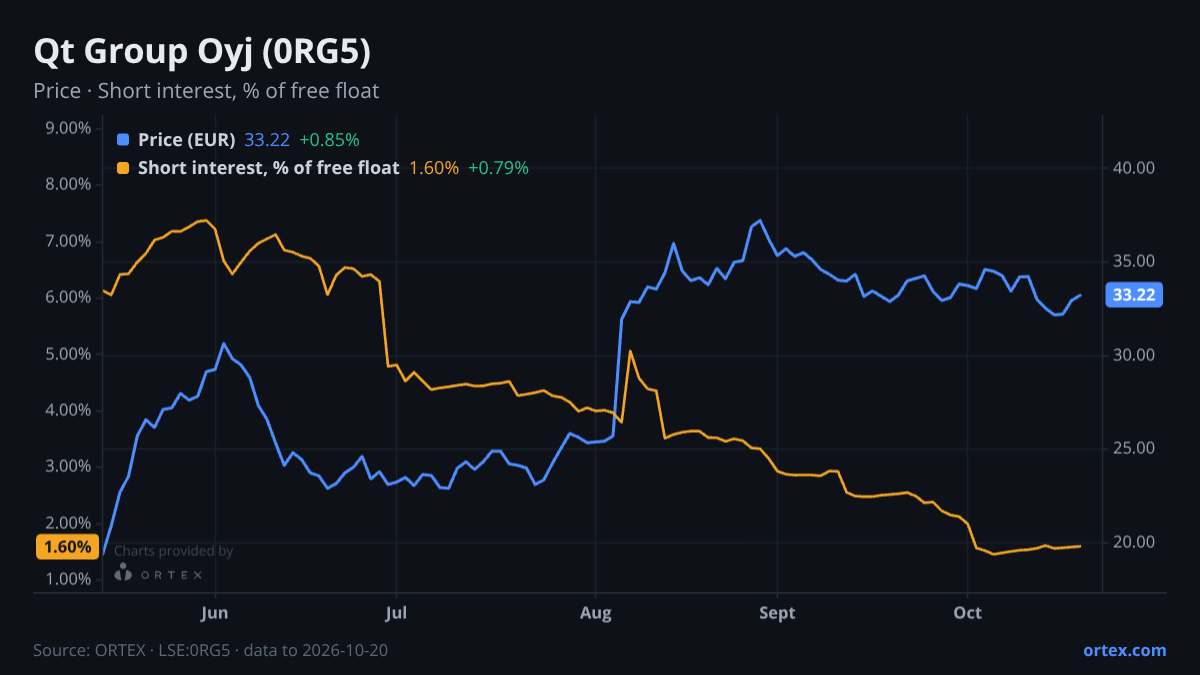Click the Jul label on the time axis
Viewport: 1200px width, 675px height.
click(397, 613)
